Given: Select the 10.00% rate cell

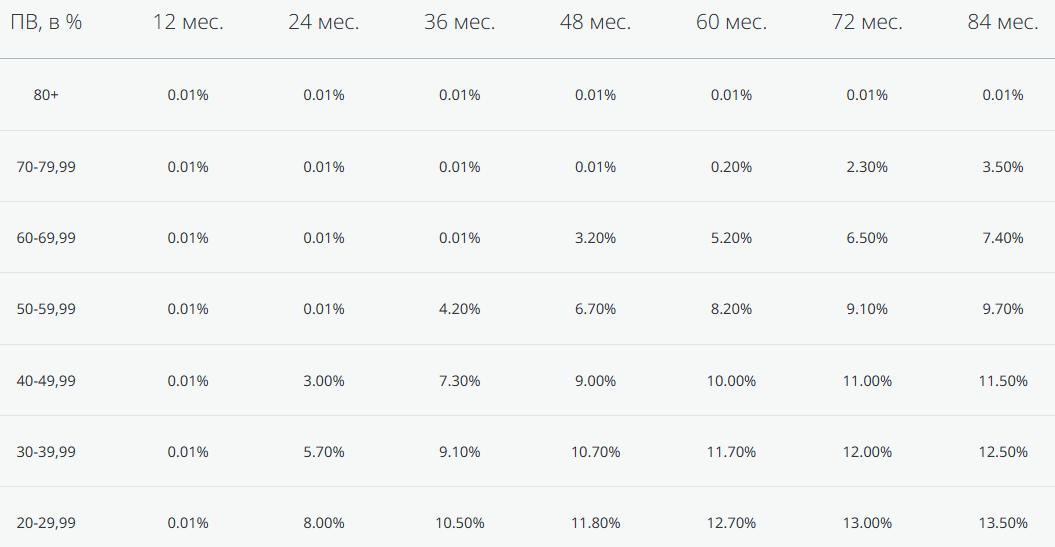Looking at the screenshot, I should (x=731, y=381).
